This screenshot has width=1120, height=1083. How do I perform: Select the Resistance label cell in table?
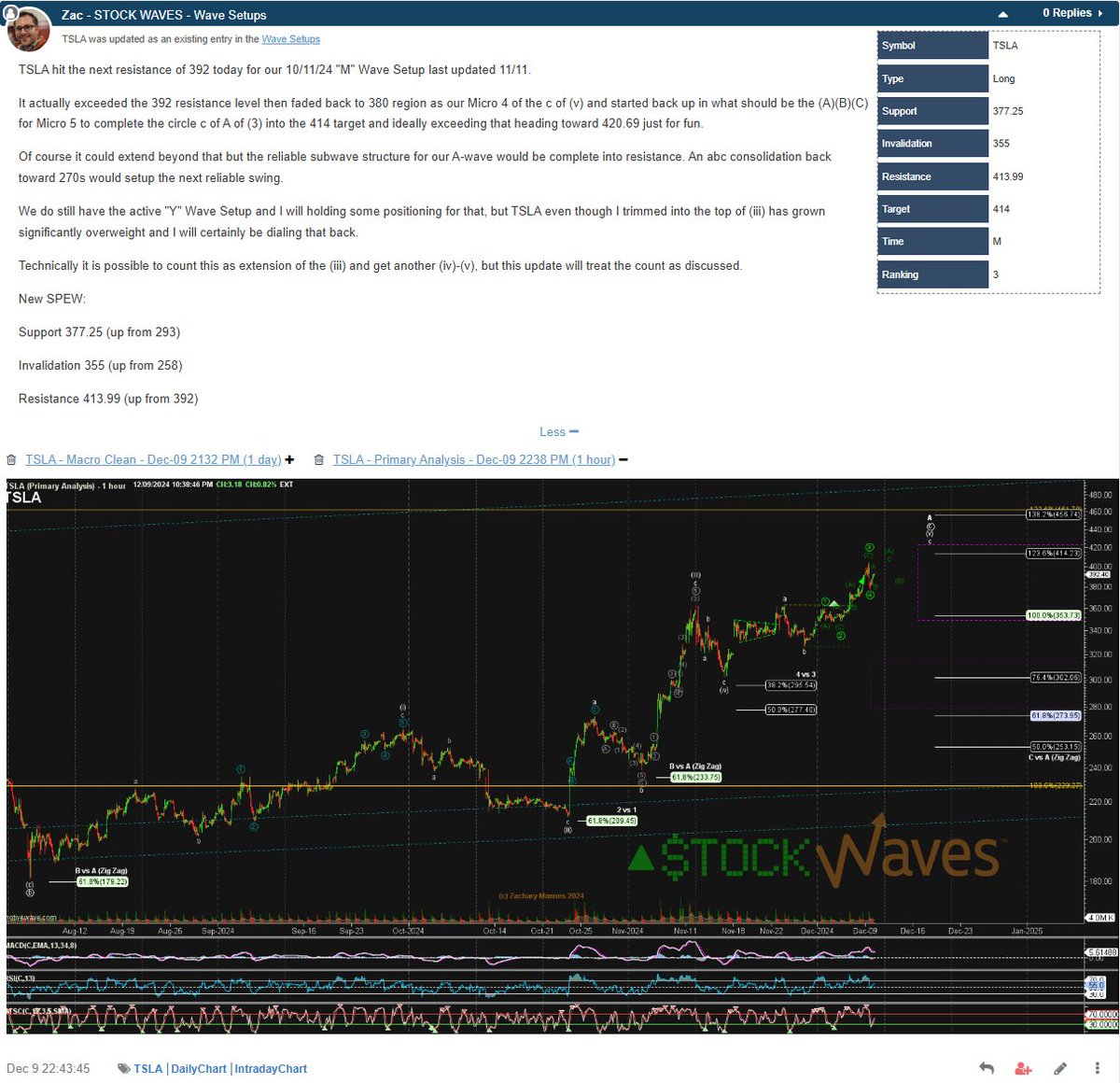click(x=933, y=176)
